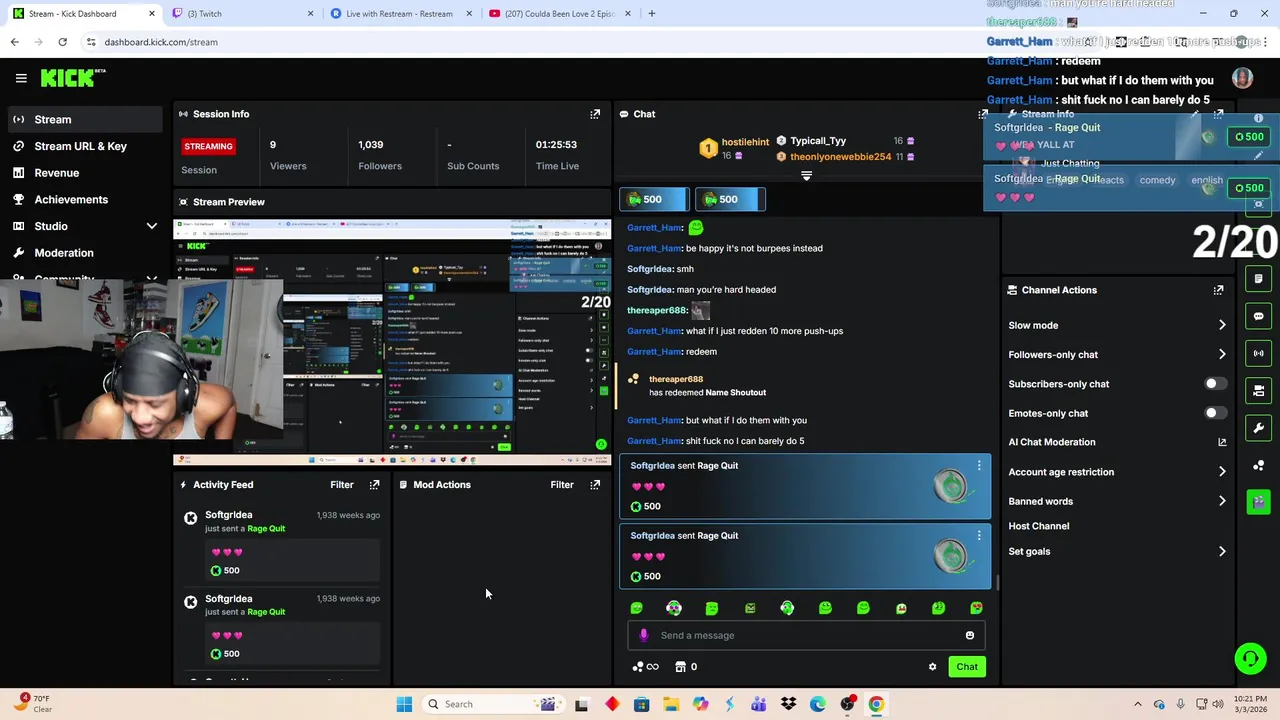Viewport: 1280px width, 720px height.
Task: Open Activity Feed Filter
Action: [342, 485]
